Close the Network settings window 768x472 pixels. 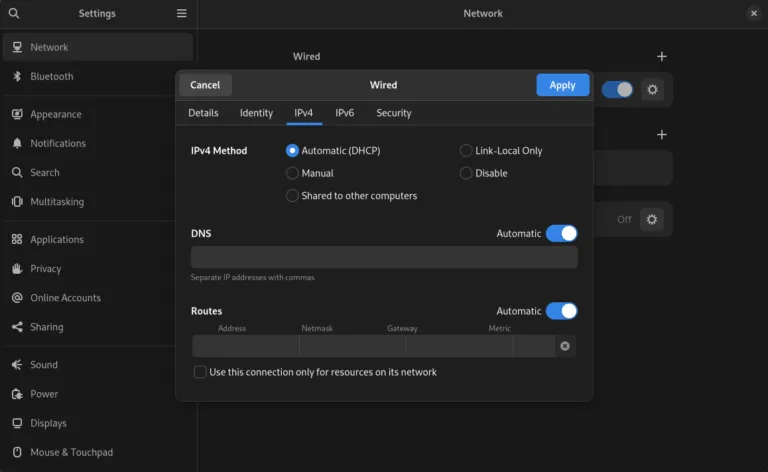tap(754, 13)
